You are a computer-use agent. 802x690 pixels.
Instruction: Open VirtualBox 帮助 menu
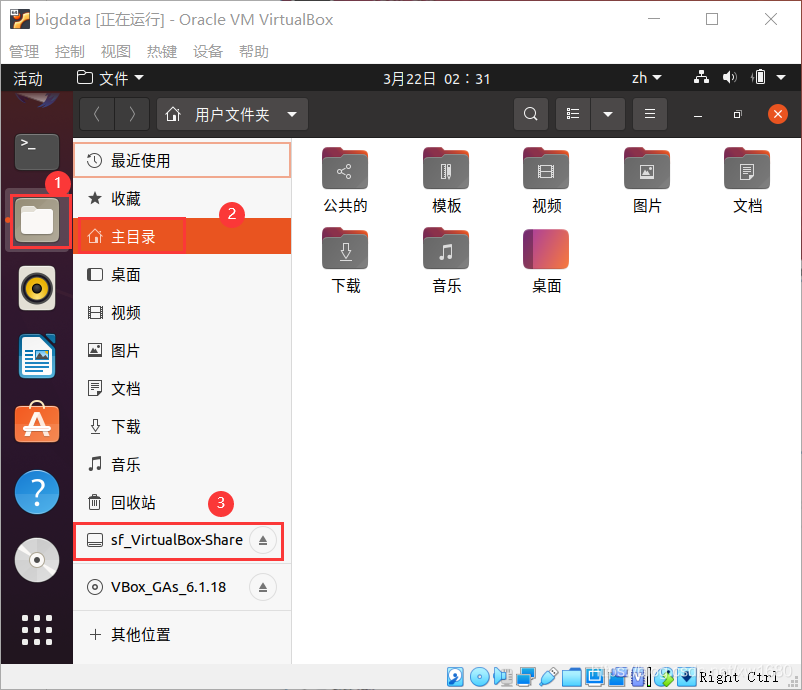click(x=254, y=51)
